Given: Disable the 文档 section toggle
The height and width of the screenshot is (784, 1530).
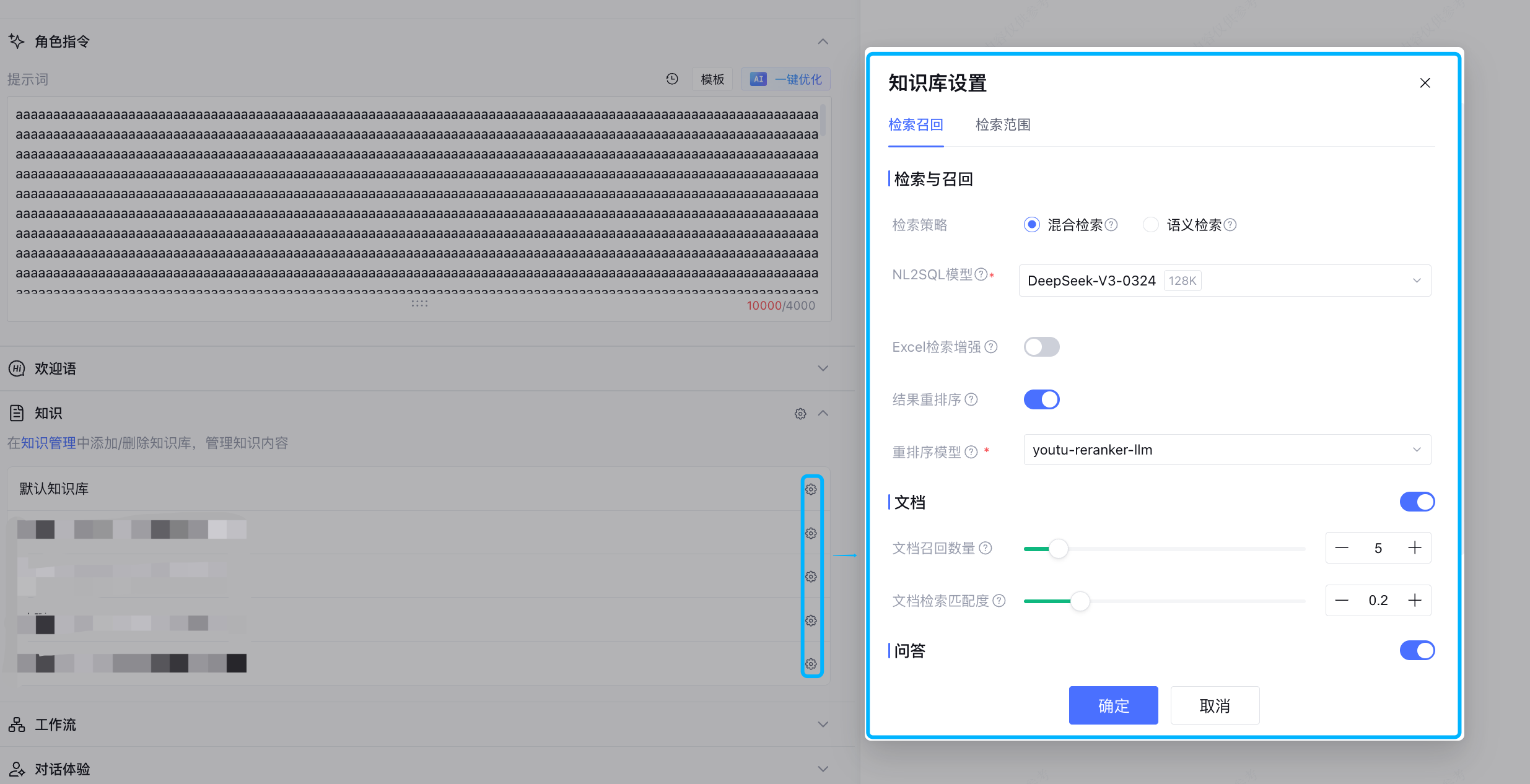Looking at the screenshot, I should (1417, 502).
